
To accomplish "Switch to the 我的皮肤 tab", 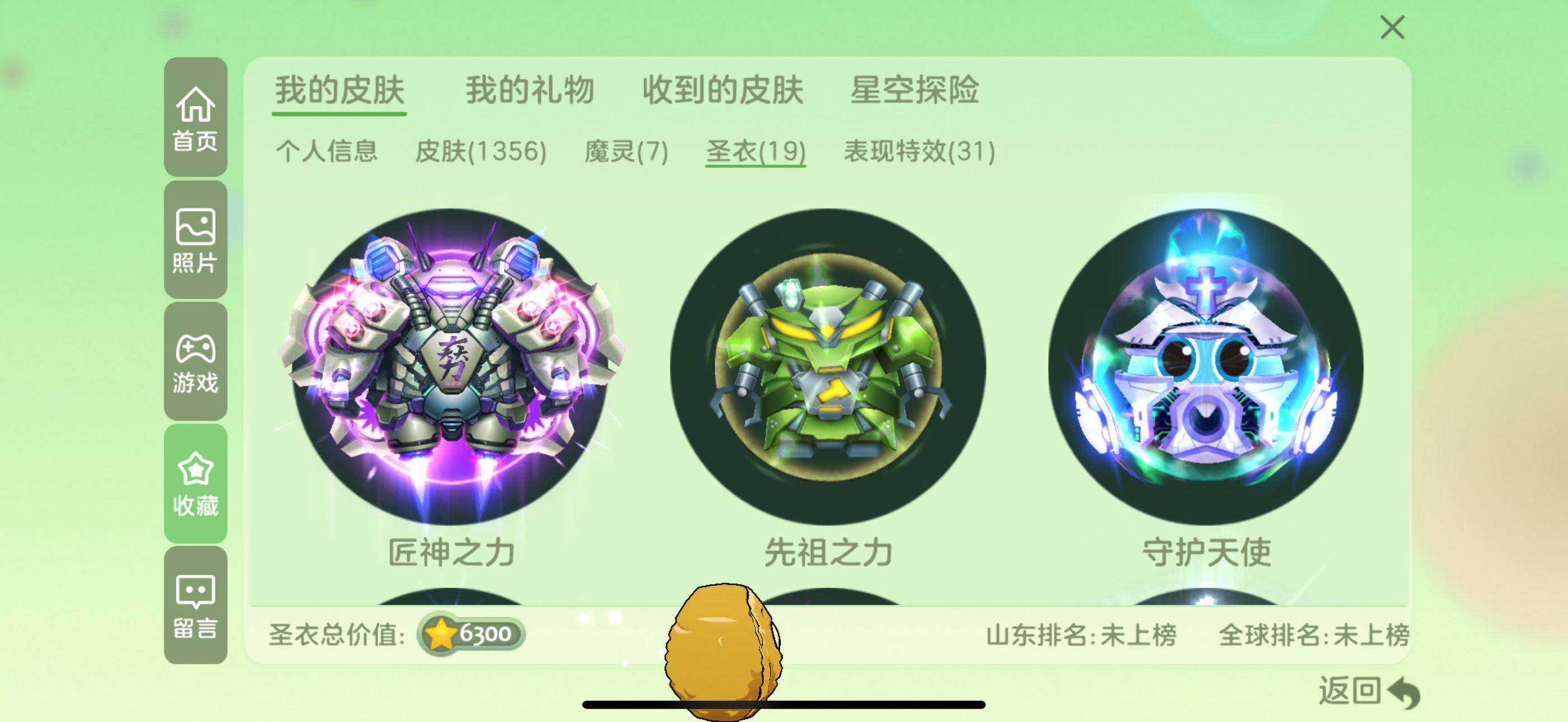I will (340, 90).
